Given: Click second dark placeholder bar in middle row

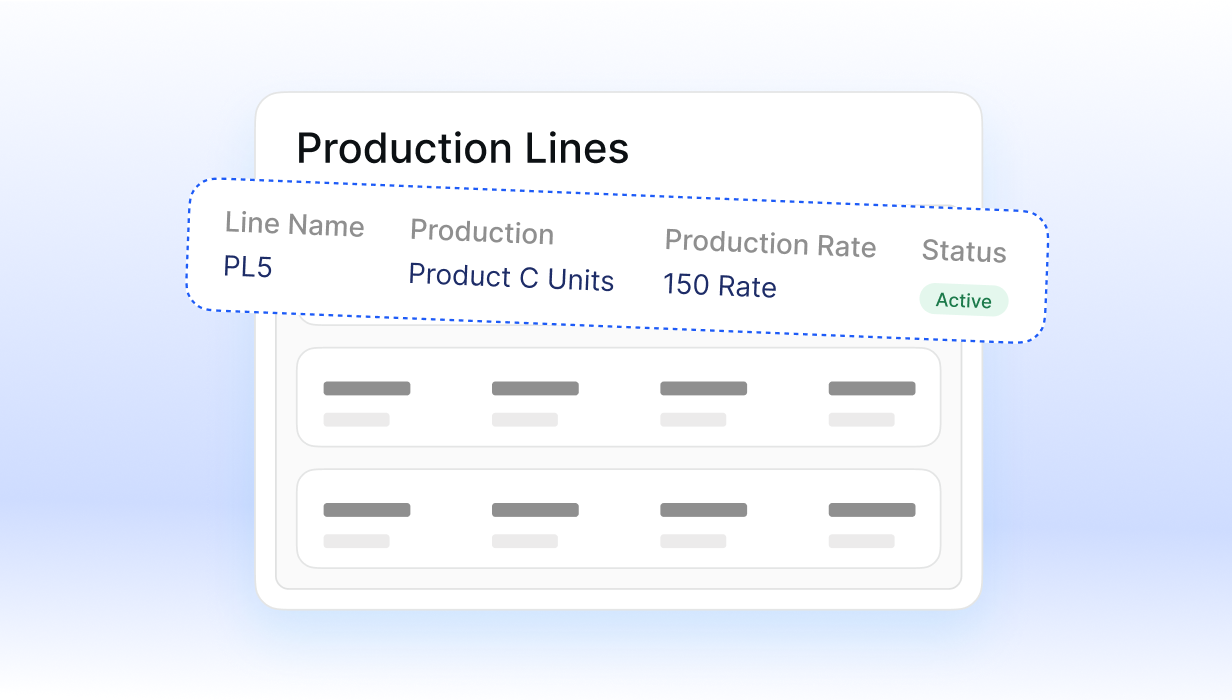Looking at the screenshot, I should tap(535, 388).
